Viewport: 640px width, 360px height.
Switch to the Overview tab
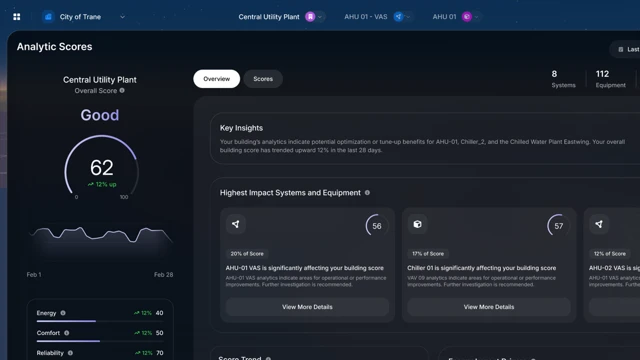point(216,79)
